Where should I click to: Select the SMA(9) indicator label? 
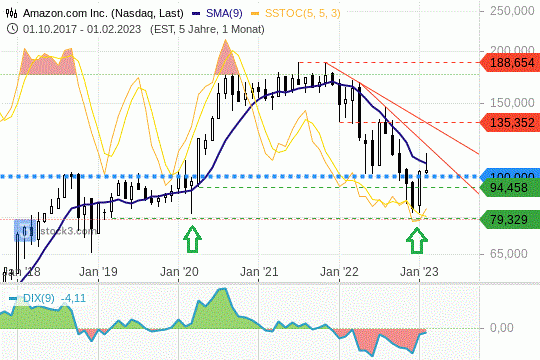point(224,13)
